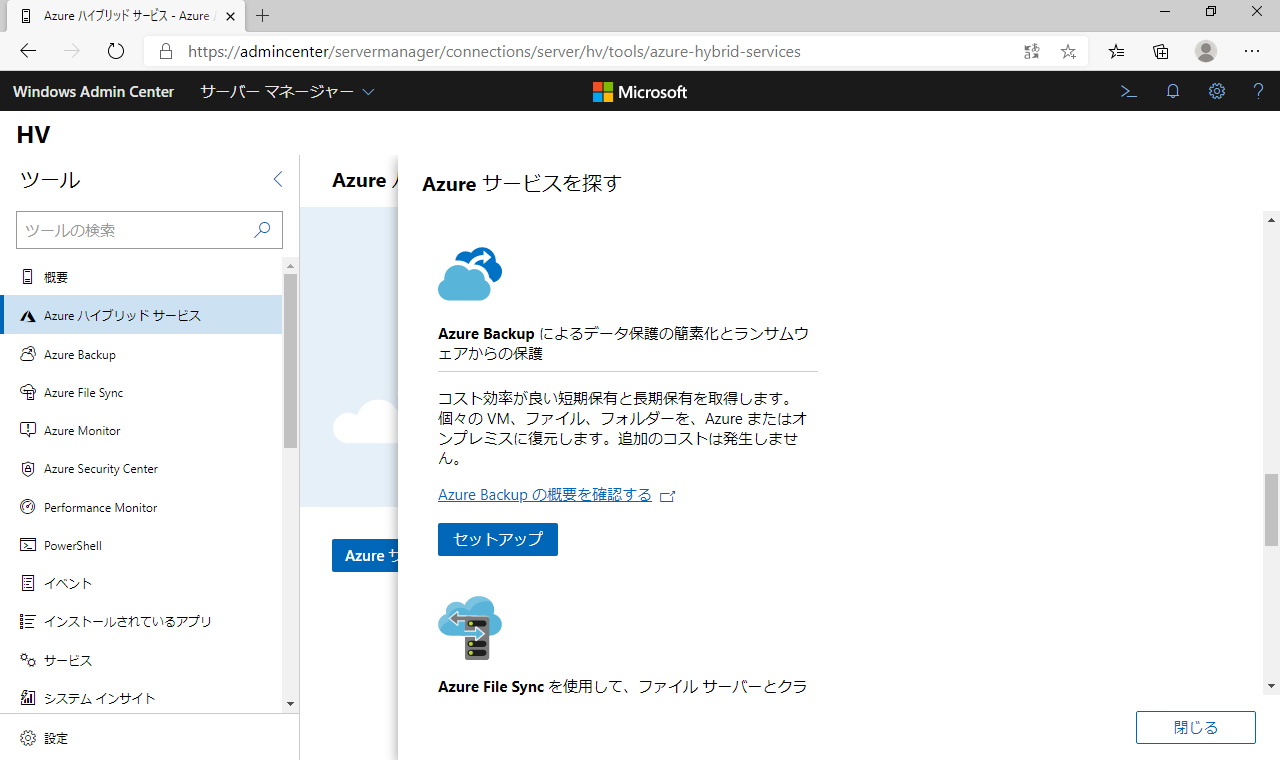Click the サービス gears icon

click(27, 660)
